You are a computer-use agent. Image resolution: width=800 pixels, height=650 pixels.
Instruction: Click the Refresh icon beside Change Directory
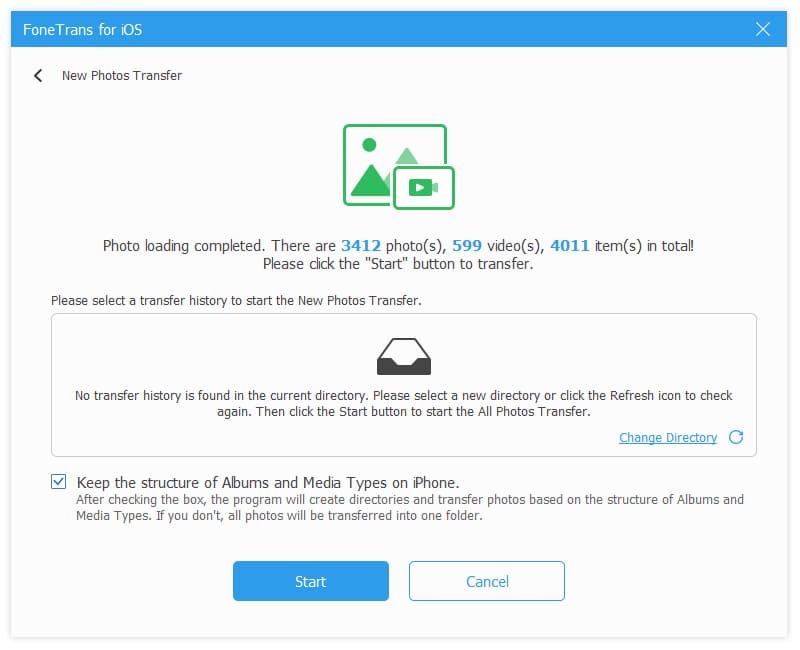tap(736, 437)
